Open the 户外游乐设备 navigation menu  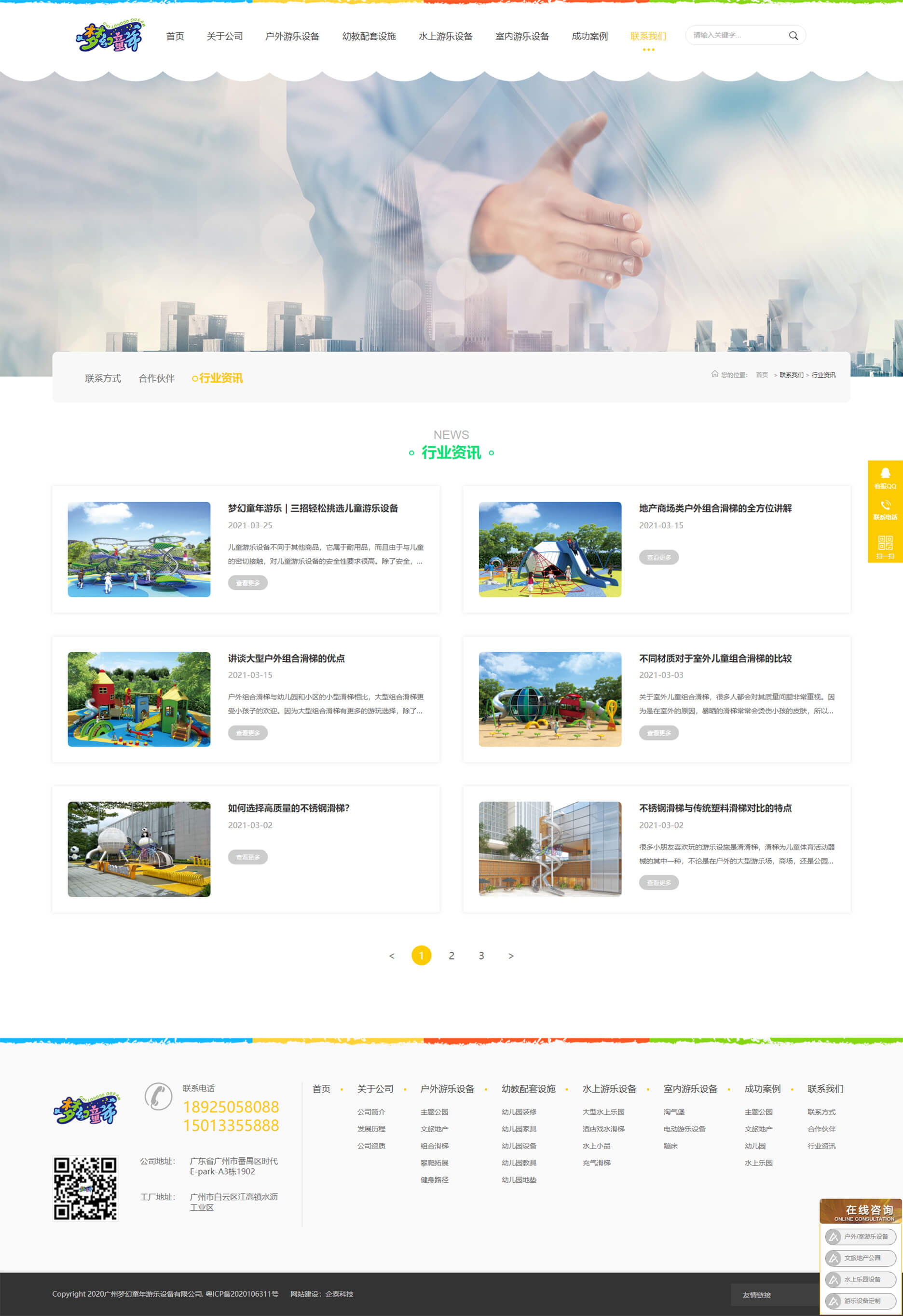292,36
